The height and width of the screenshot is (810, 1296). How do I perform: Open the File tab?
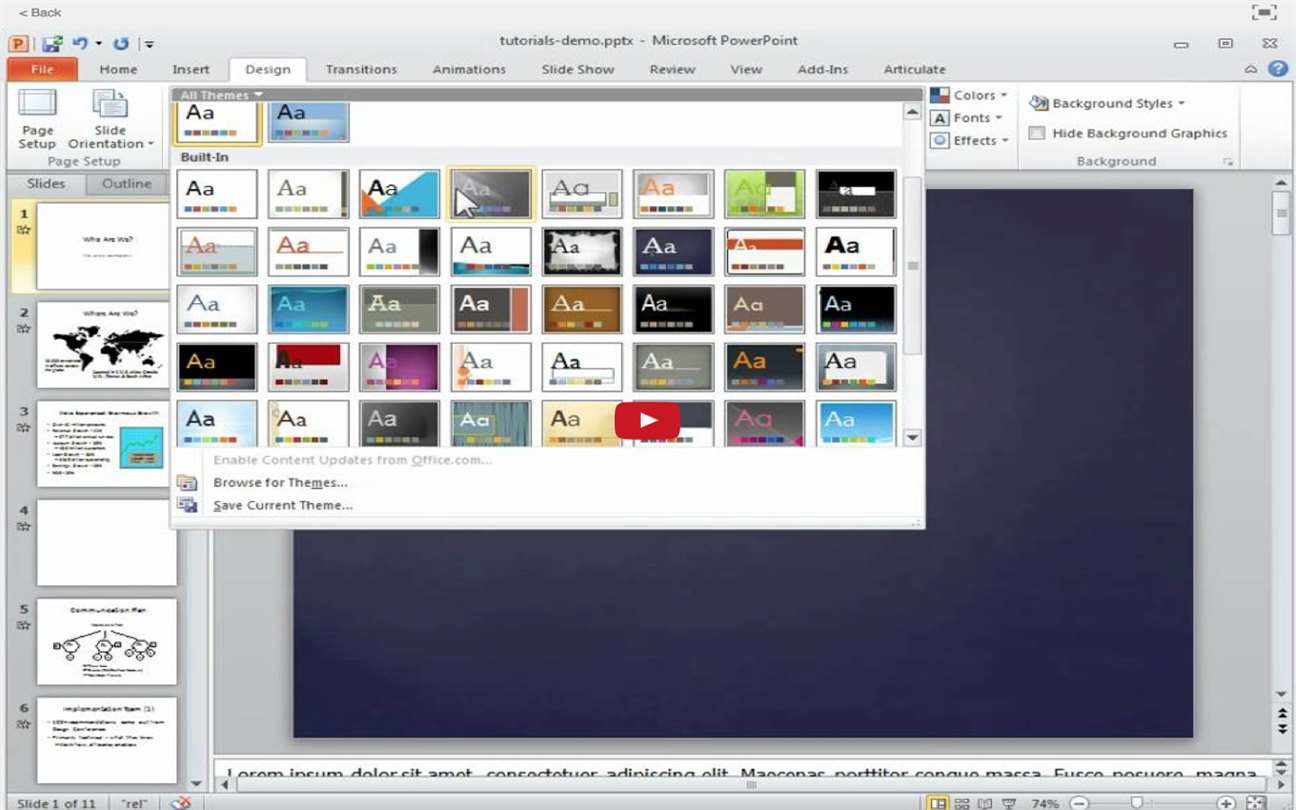coord(42,69)
